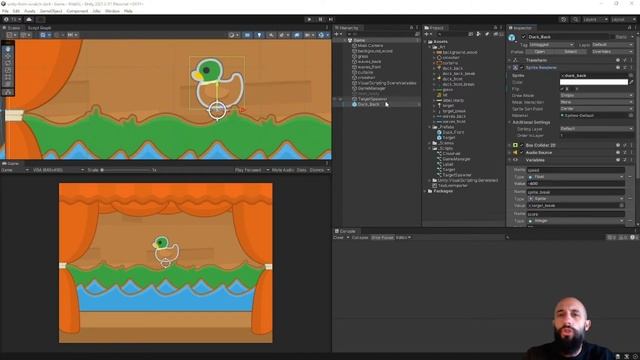This screenshot has width=640, height=360.
Task: Open the GameObject menu
Action: 51,11
